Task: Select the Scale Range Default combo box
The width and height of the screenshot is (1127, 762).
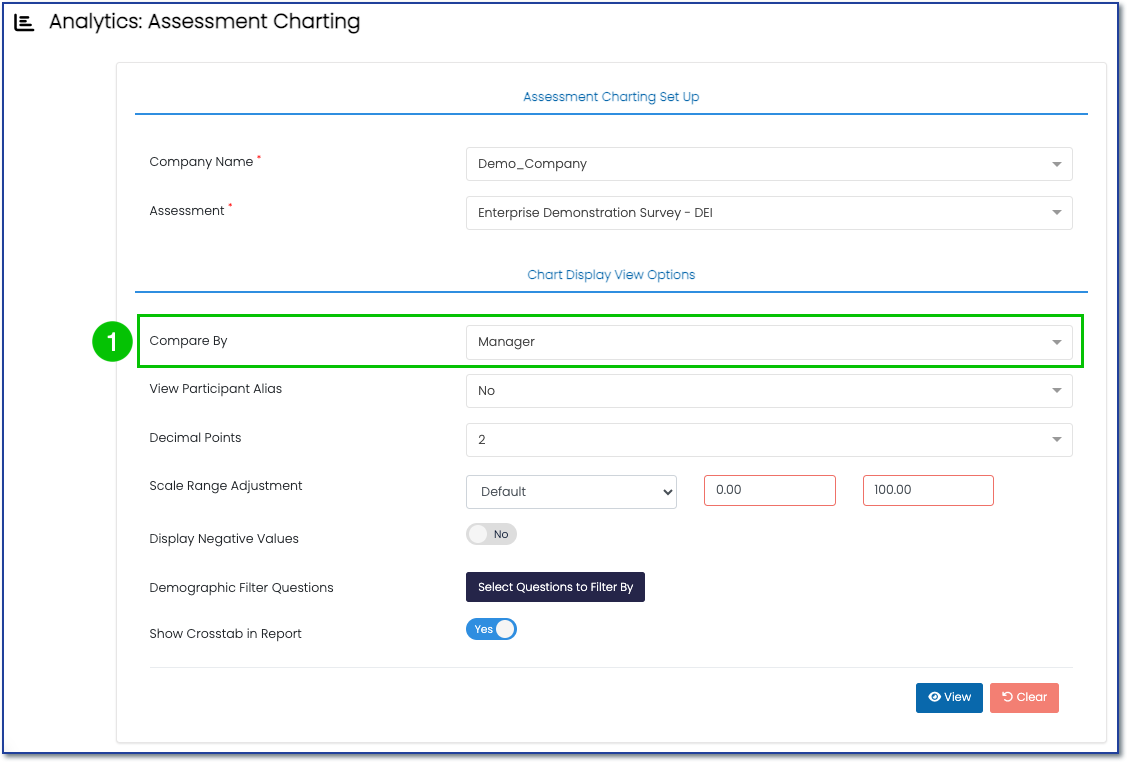Action: click(x=571, y=492)
